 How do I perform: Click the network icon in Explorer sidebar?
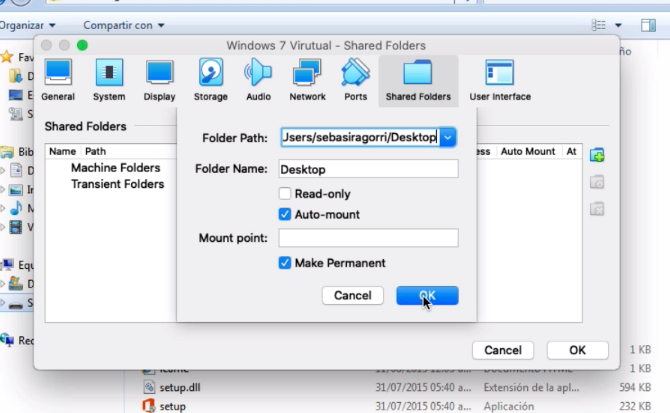click(x=7, y=340)
